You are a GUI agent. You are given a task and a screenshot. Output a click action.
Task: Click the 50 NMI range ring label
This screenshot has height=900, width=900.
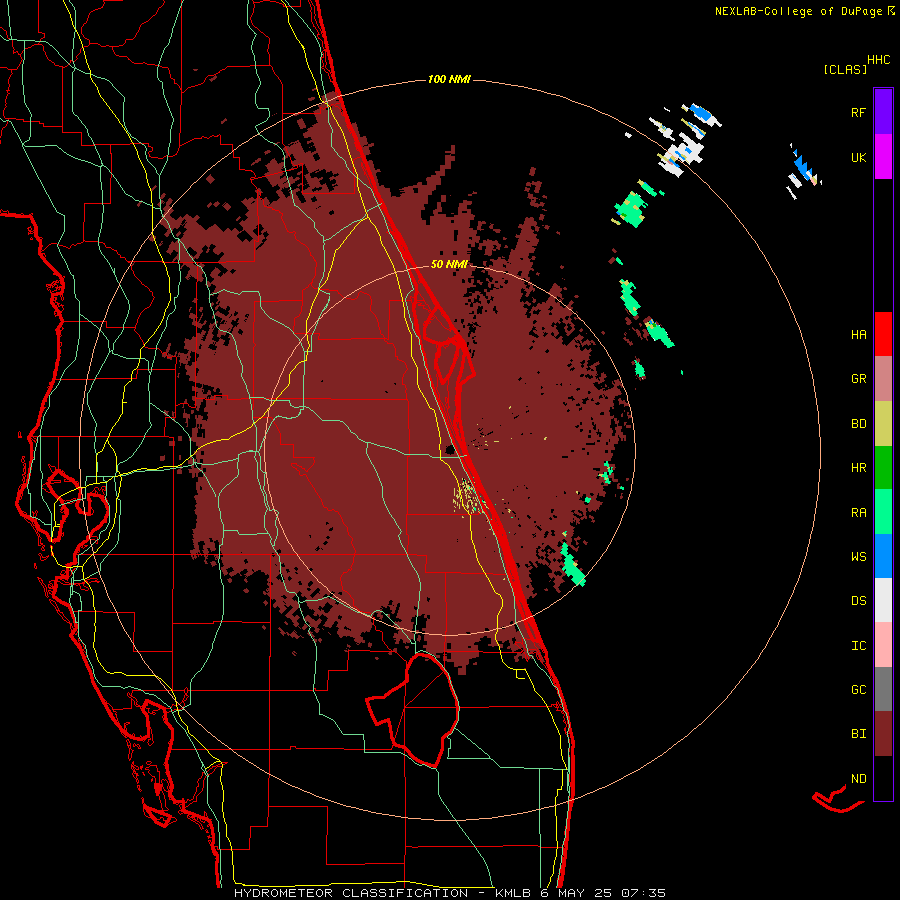pyautogui.click(x=449, y=264)
